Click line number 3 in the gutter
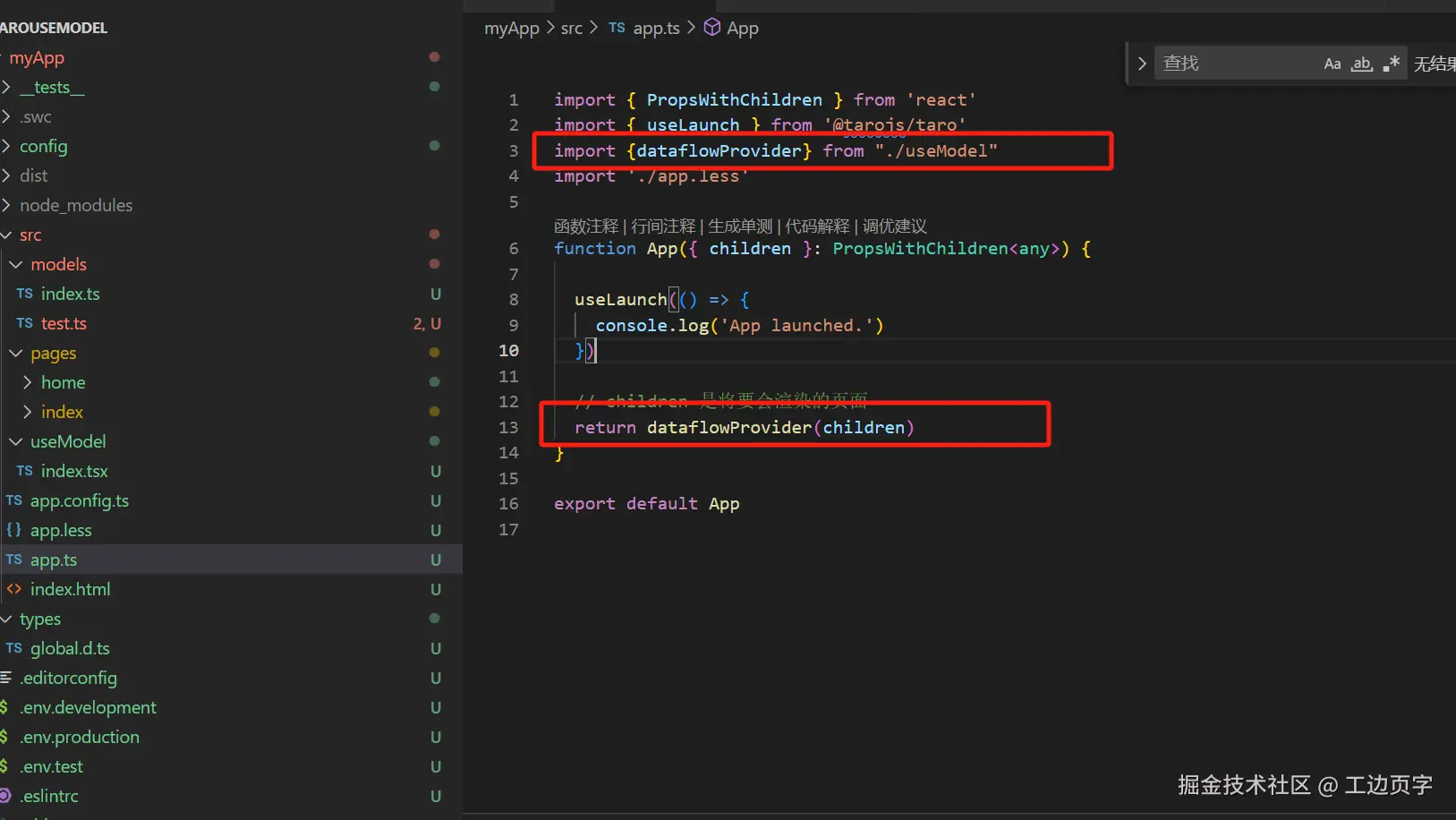The image size is (1456, 820). click(514, 150)
